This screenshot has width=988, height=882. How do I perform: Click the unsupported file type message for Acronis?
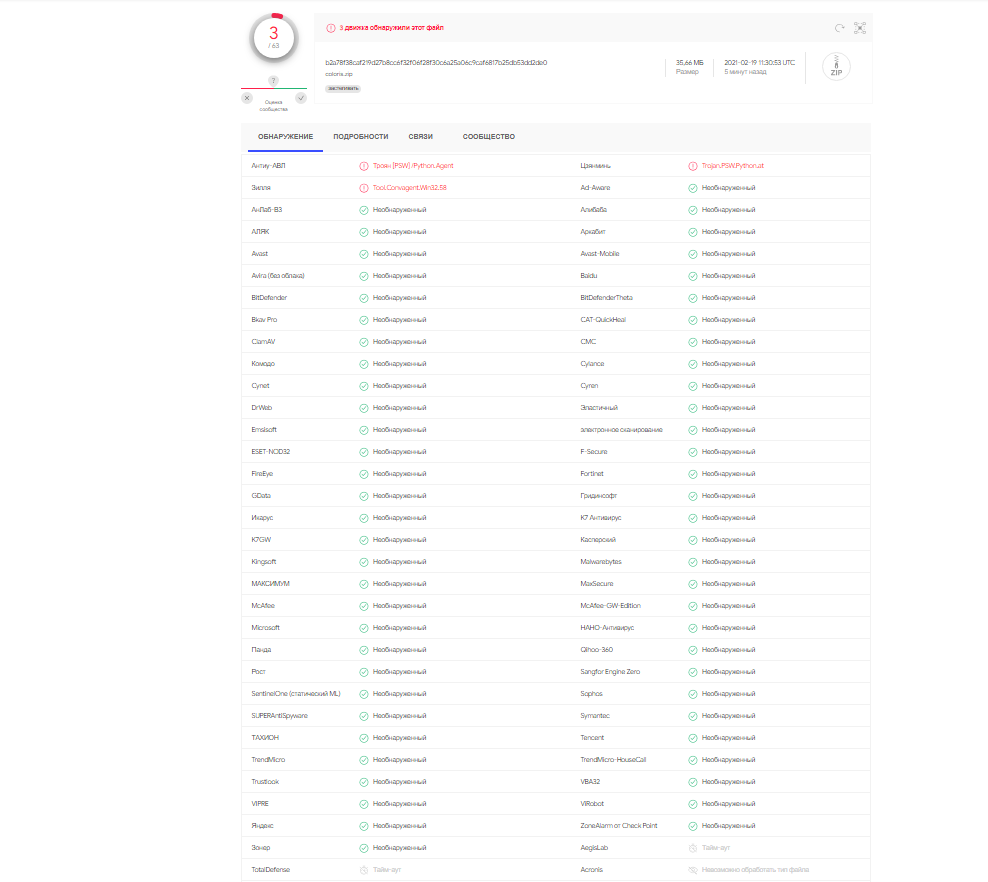[755, 870]
